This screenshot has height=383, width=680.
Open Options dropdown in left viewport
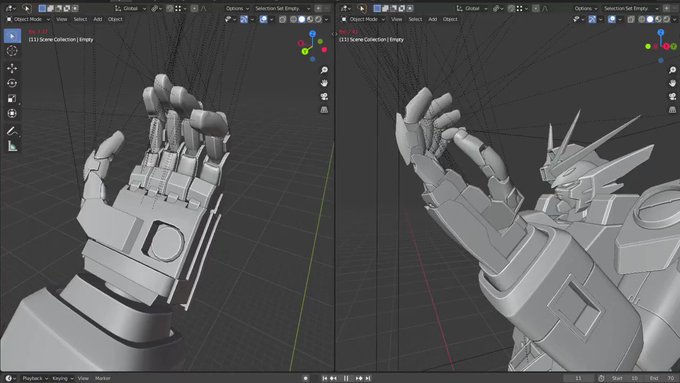(x=237, y=8)
